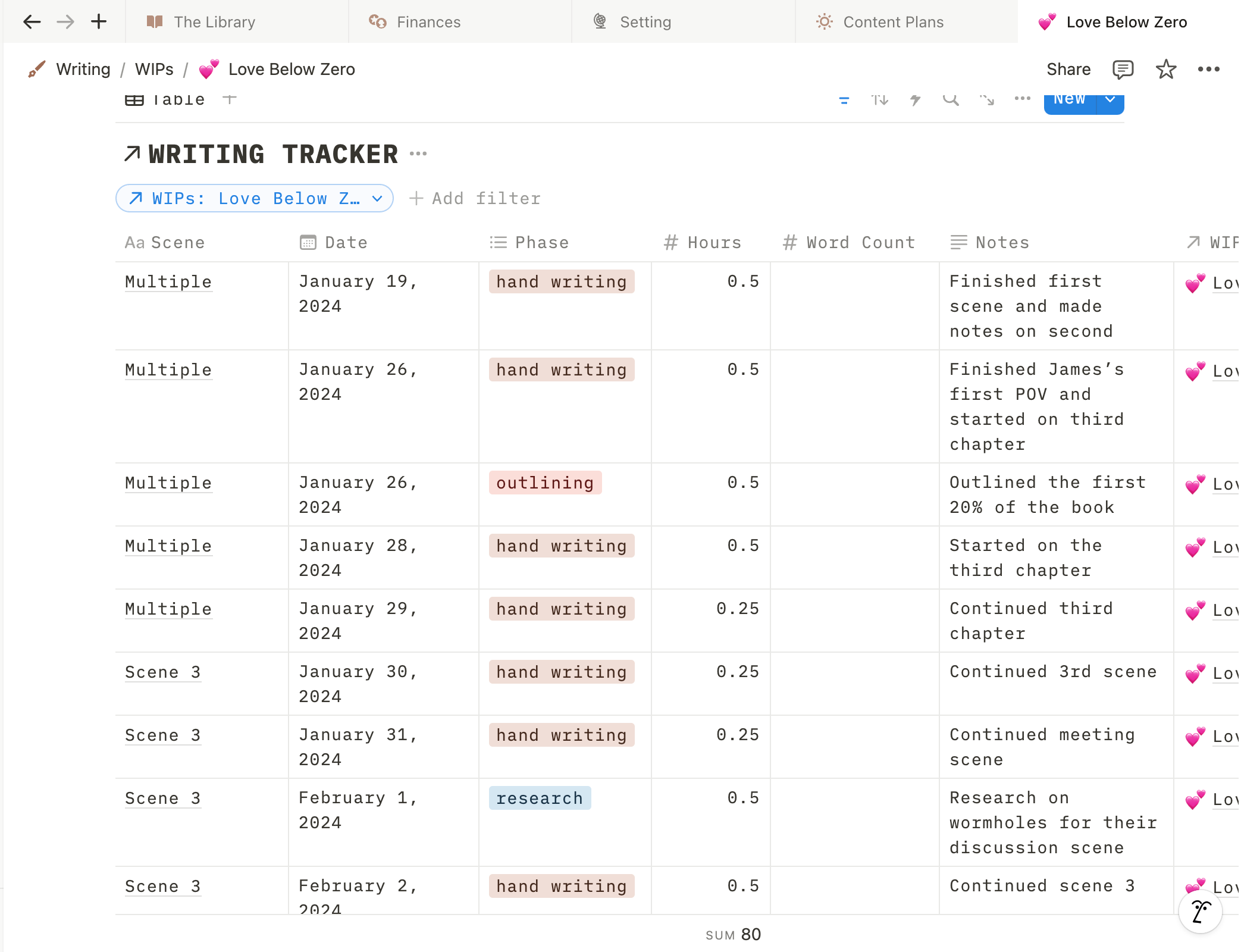Open the WIPs: Love Below Zero filter dropdown
The width and height of the screenshot is (1241, 952).
click(x=255, y=199)
